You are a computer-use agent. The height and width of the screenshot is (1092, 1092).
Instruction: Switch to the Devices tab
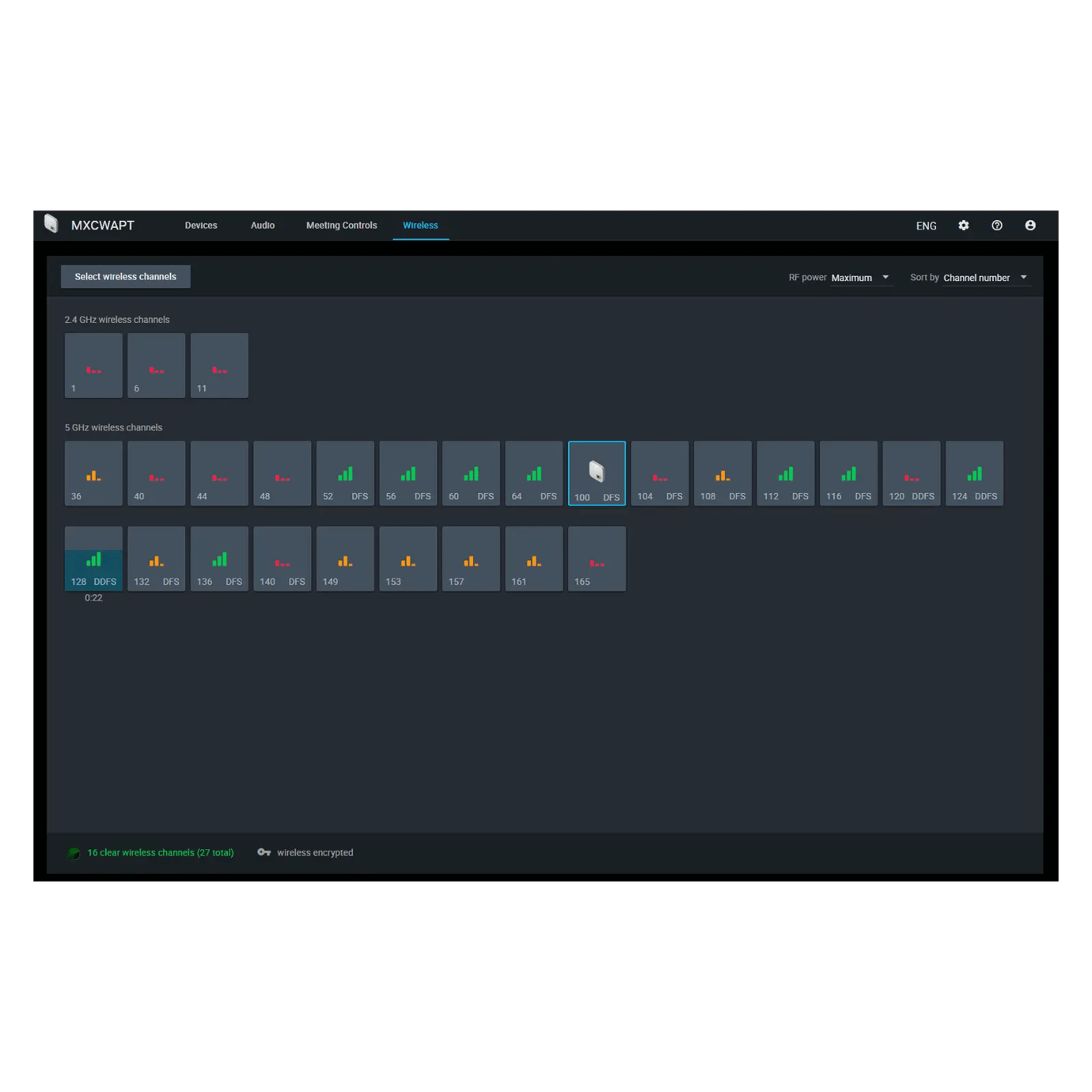201,226
